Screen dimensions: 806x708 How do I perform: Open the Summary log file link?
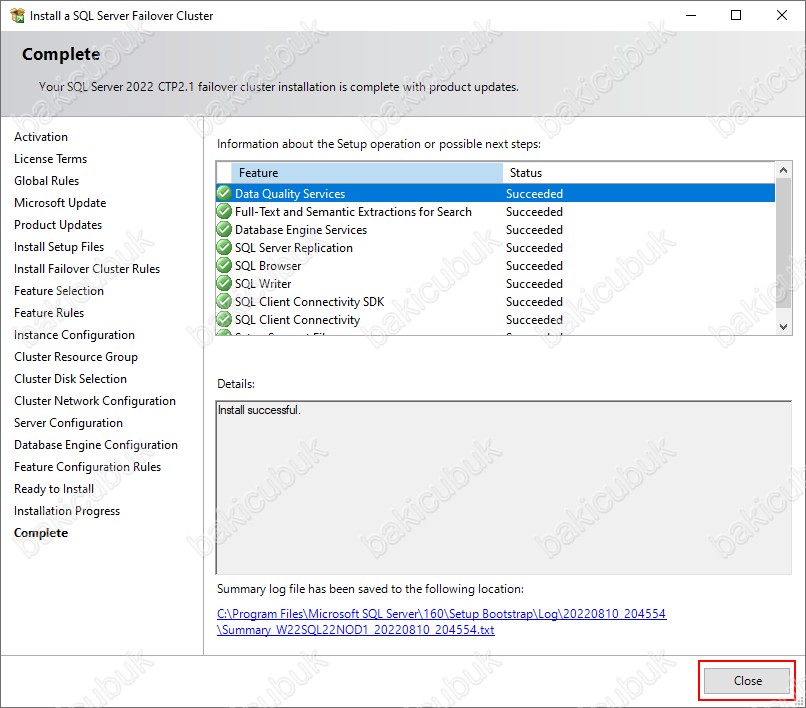pyautogui.click(x=442, y=622)
